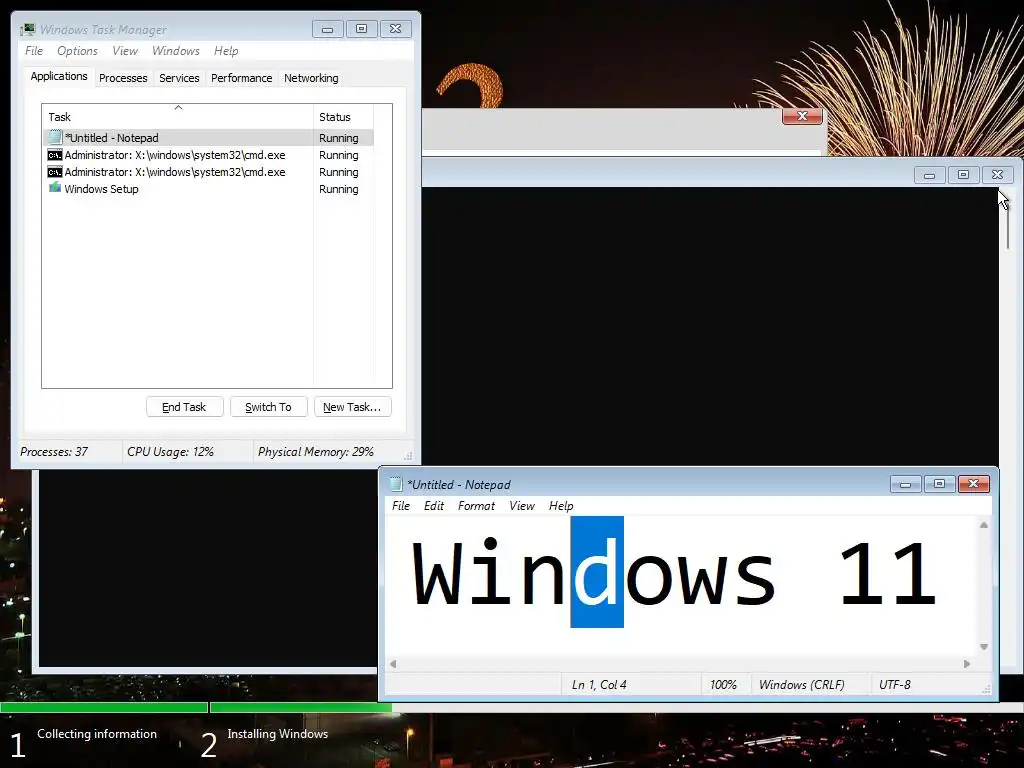Image resolution: width=1024 pixels, height=768 pixels.
Task: Open Task Manager Windows menu
Action: pos(176,51)
